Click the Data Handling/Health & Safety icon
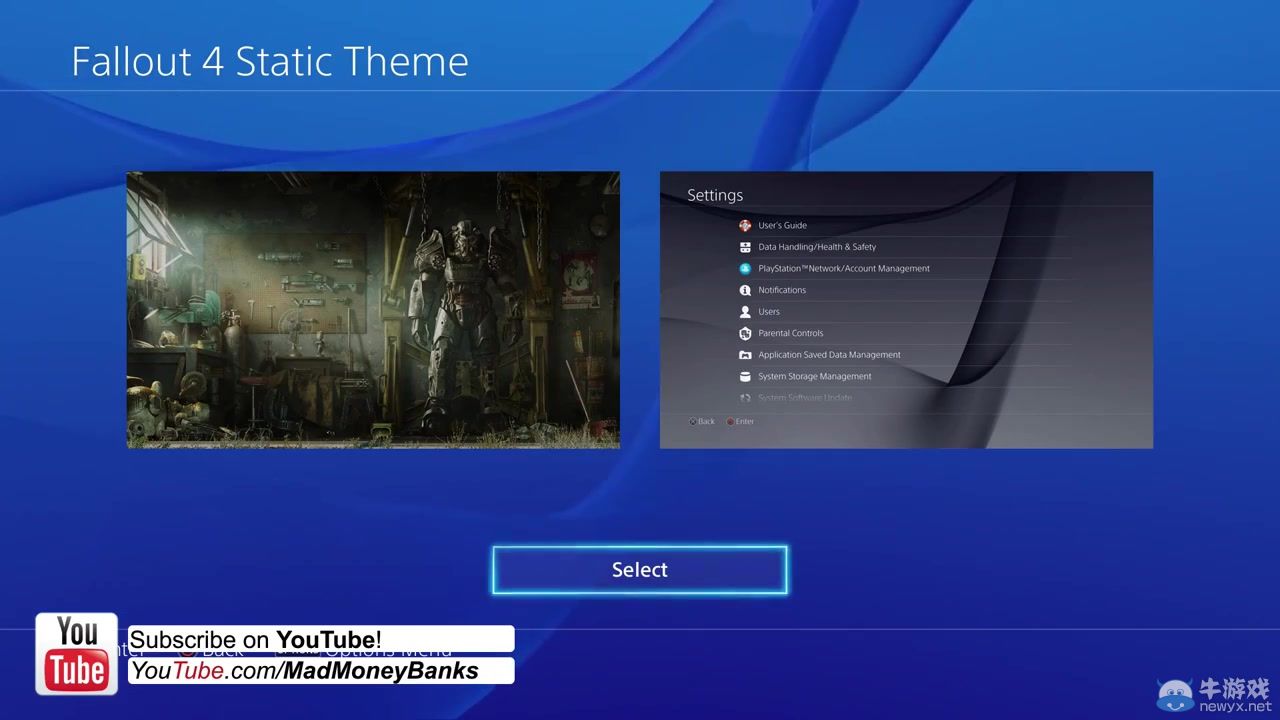The width and height of the screenshot is (1280, 720). tap(745, 247)
